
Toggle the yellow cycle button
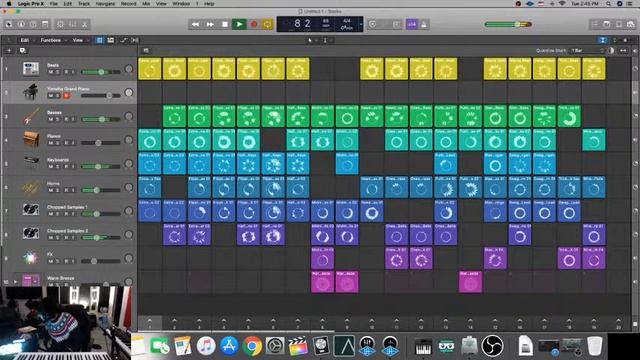268,24
